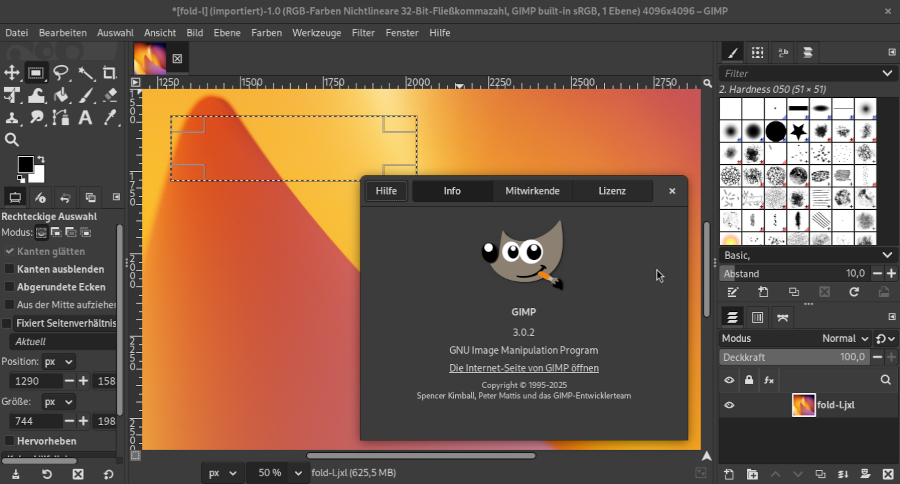Image resolution: width=900 pixels, height=484 pixels.
Task: Select the Free Select lasso tool
Action: coord(60,73)
